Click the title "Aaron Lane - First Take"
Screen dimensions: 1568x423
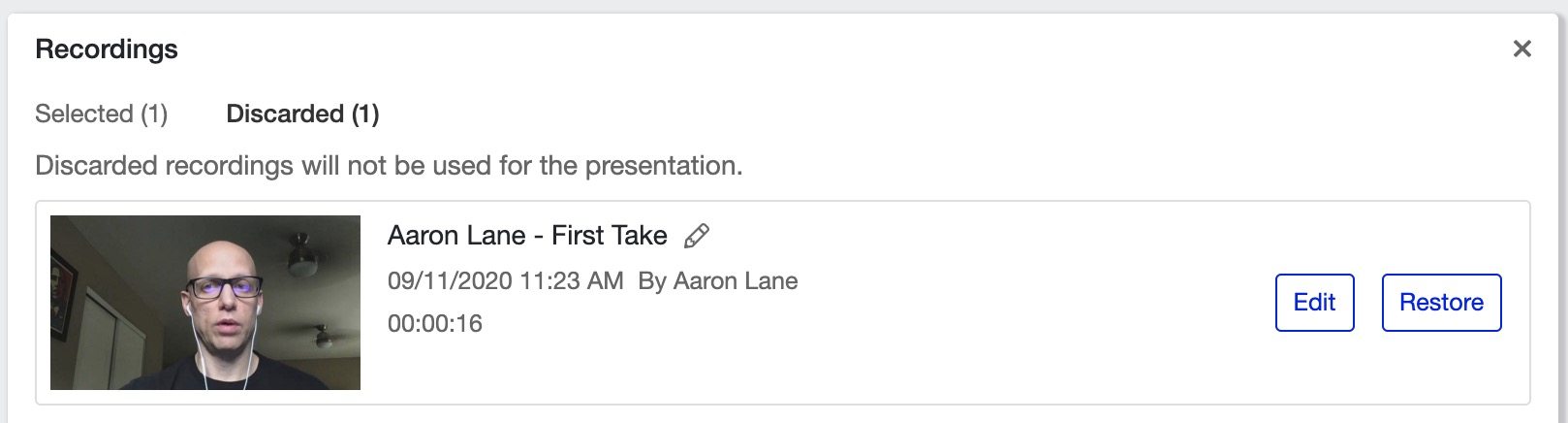pos(527,236)
